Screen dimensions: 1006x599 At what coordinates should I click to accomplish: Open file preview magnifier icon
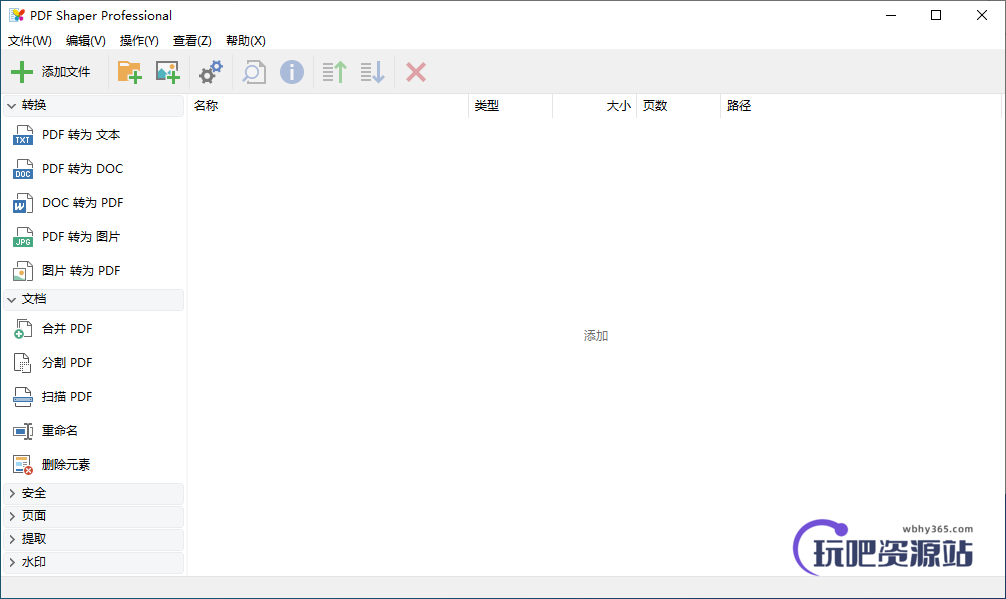[x=253, y=72]
